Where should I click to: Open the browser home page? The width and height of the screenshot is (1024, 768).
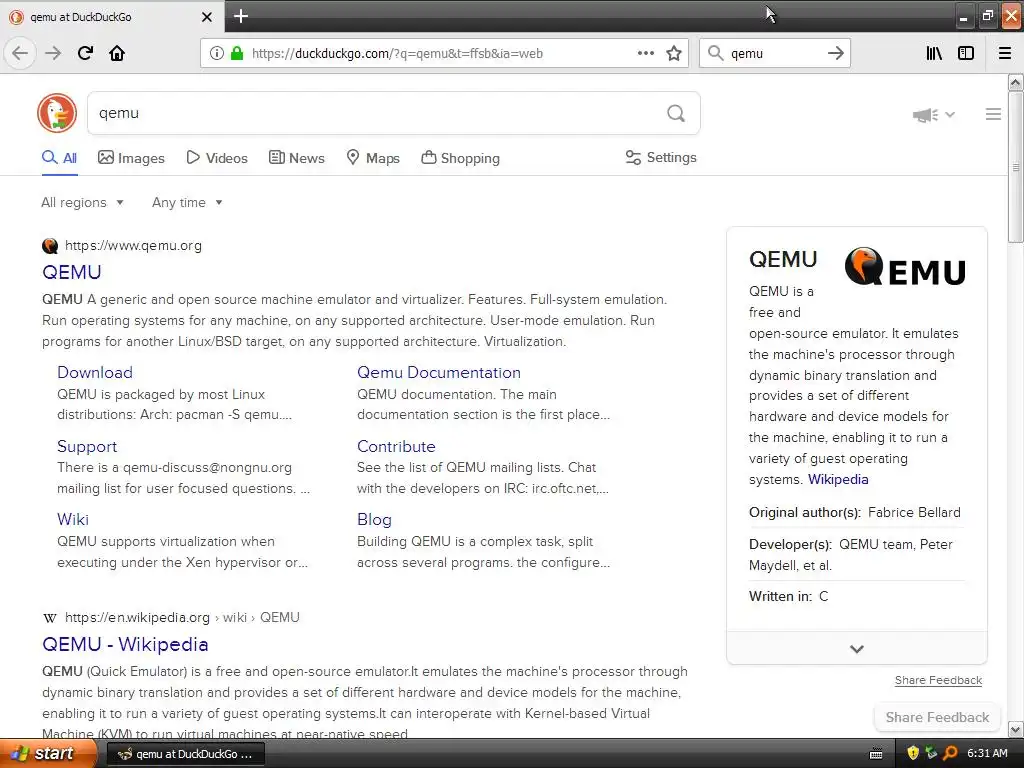117,53
